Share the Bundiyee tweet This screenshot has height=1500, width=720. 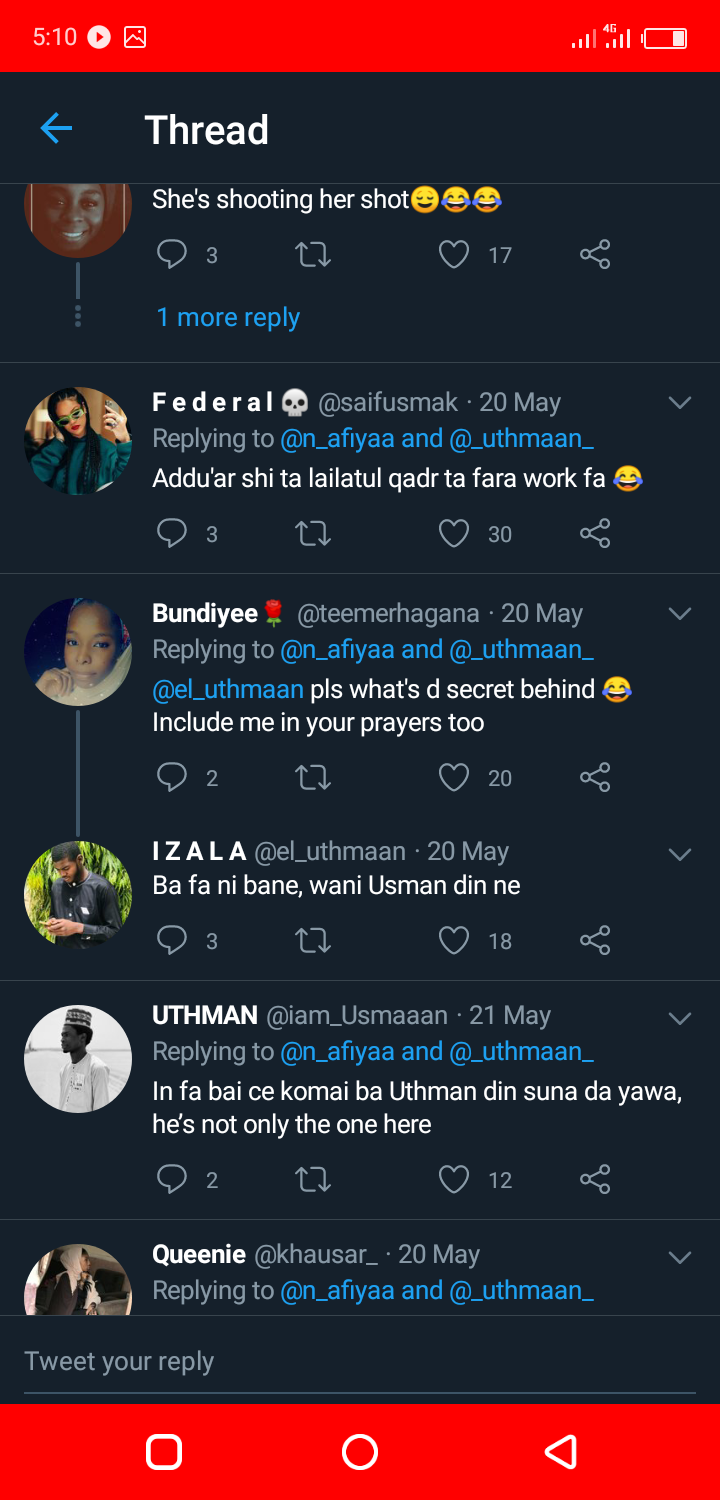tap(595, 778)
